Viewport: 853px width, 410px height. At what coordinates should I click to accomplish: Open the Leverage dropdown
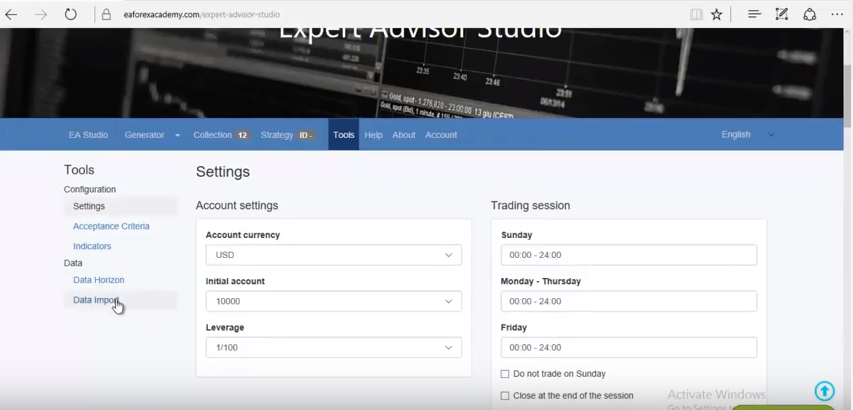pos(333,348)
